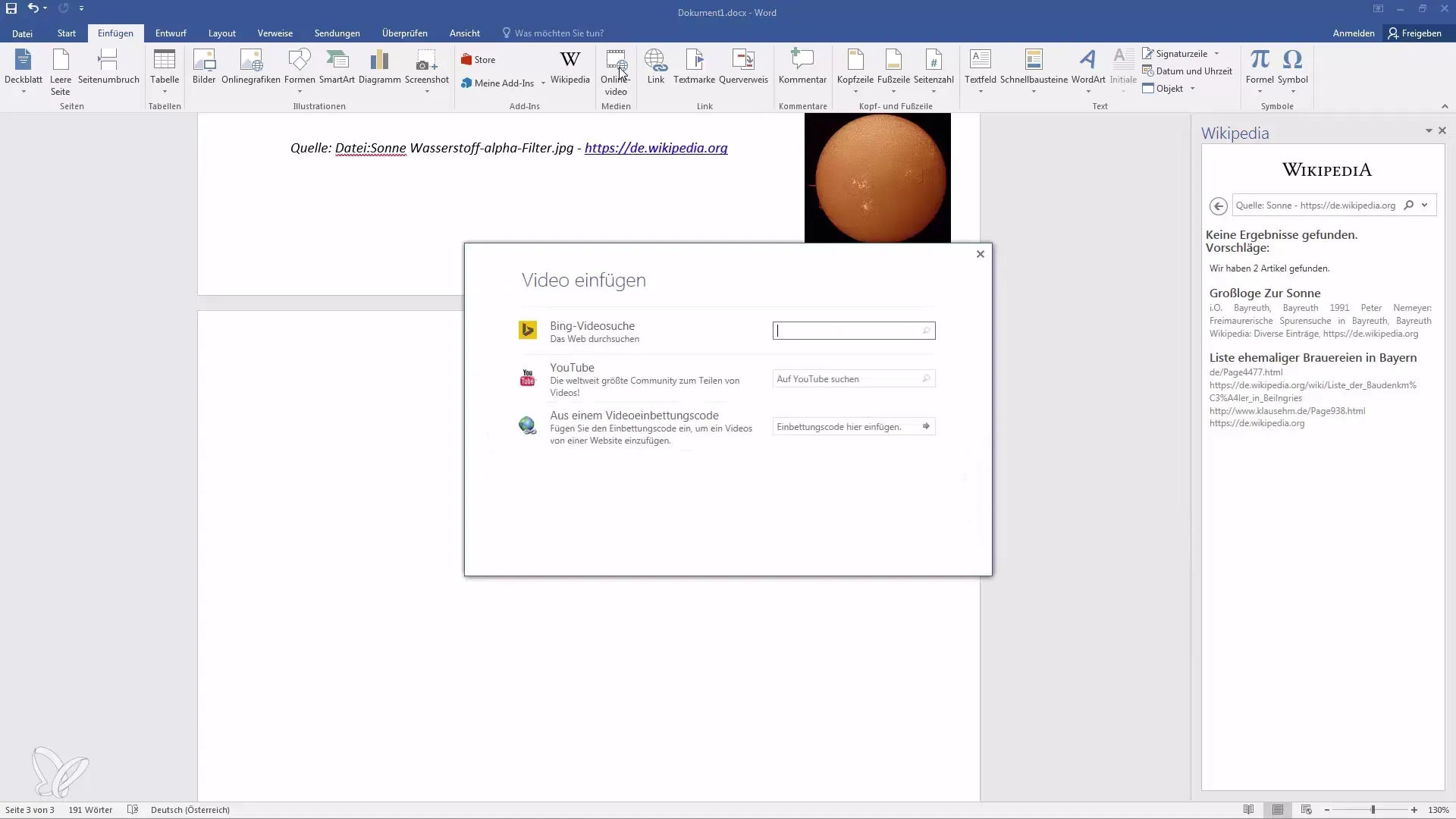The image size is (1456, 819).
Task: Click the Einfügen tab in ribbon
Action: coord(115,33)
